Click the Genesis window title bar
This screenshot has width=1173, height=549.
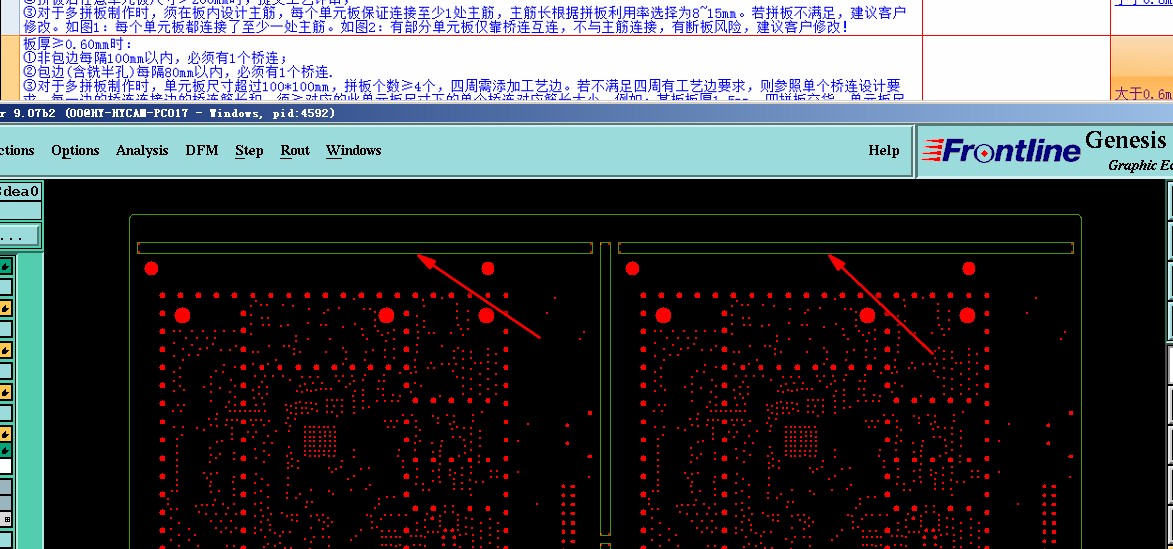(x=586, y=113)
